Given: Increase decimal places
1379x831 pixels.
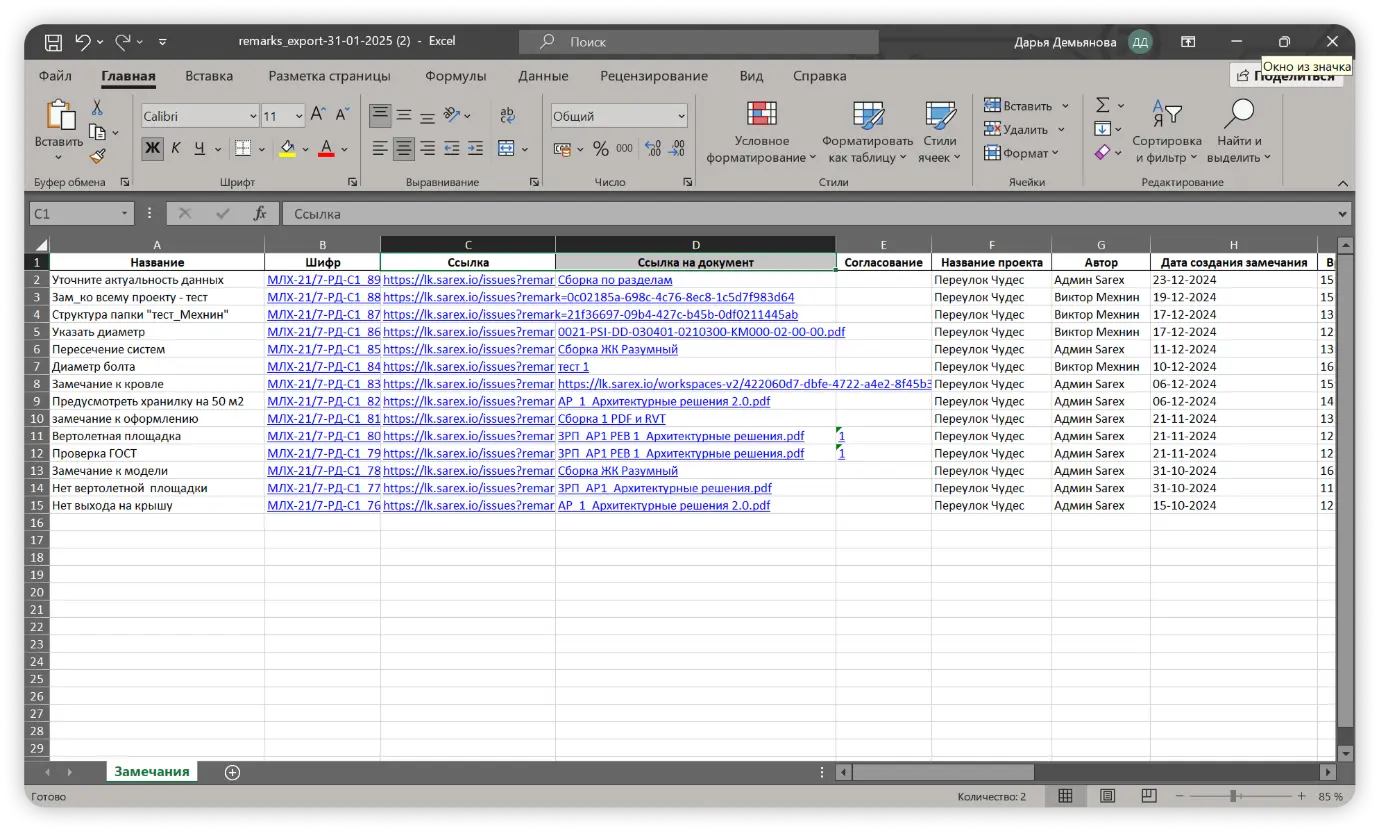Looking at the screenshot, I should tap(653, 149).
